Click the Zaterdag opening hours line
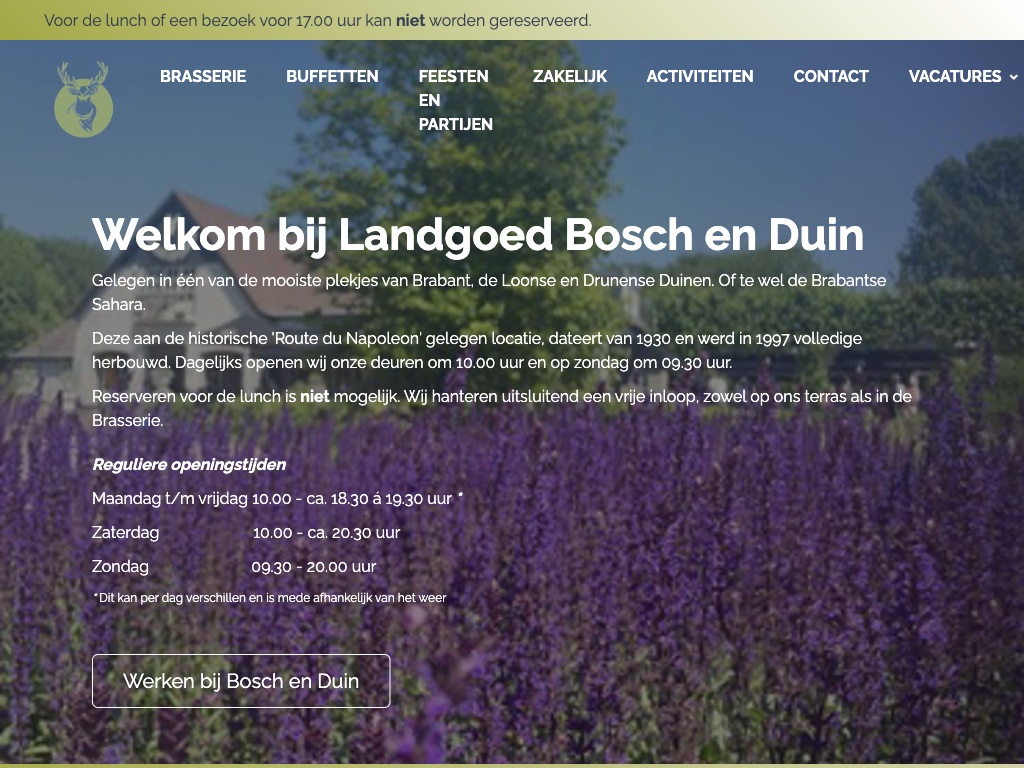This screenshot has height=768, width=1024. [x=246, y=532]
